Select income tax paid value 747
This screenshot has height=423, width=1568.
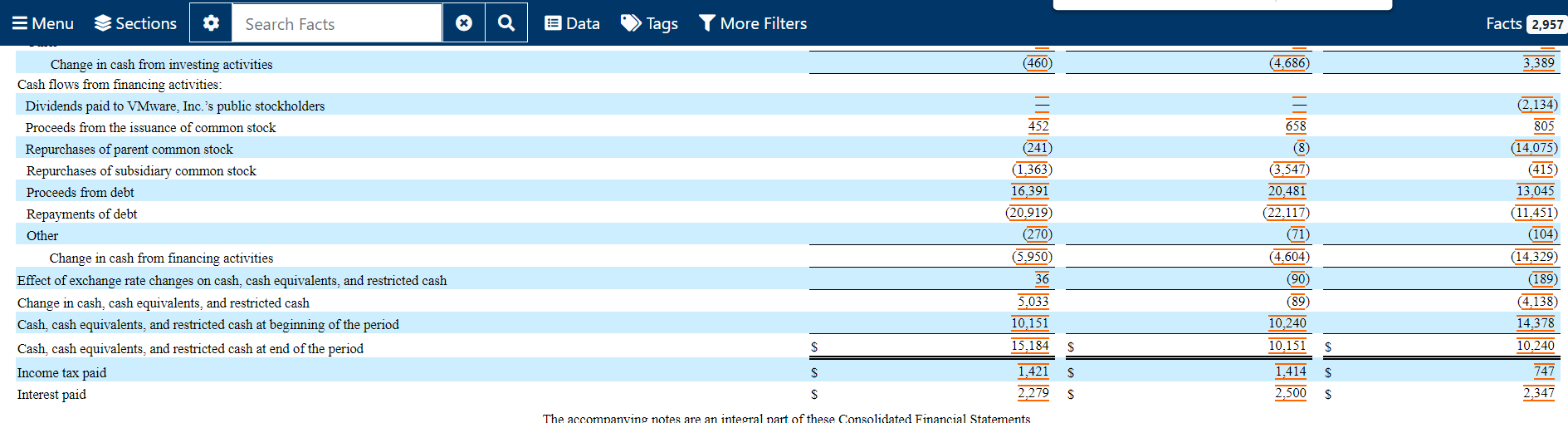coord(1544,371)
